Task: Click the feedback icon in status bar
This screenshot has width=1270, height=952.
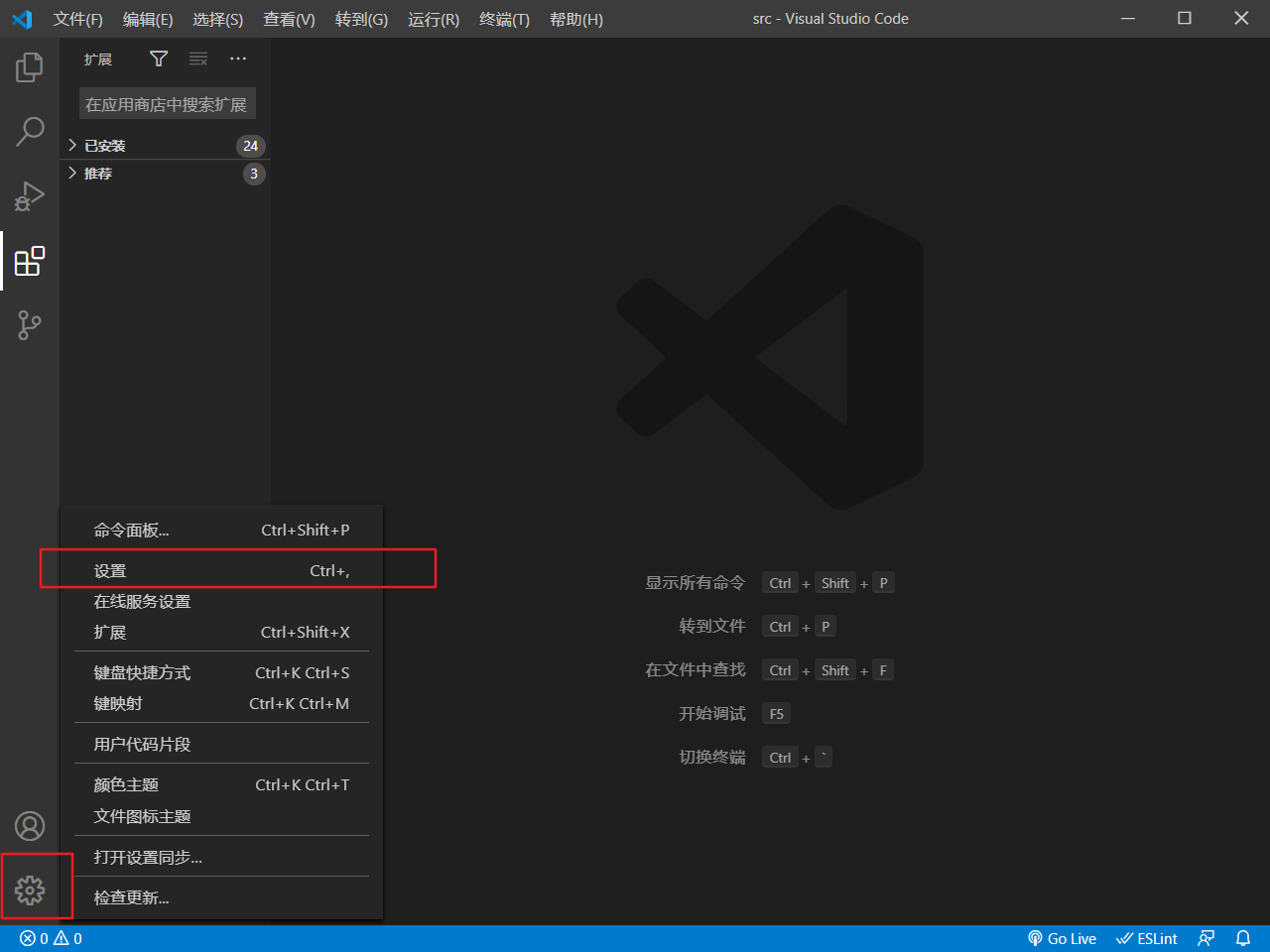Action: 1206,939
